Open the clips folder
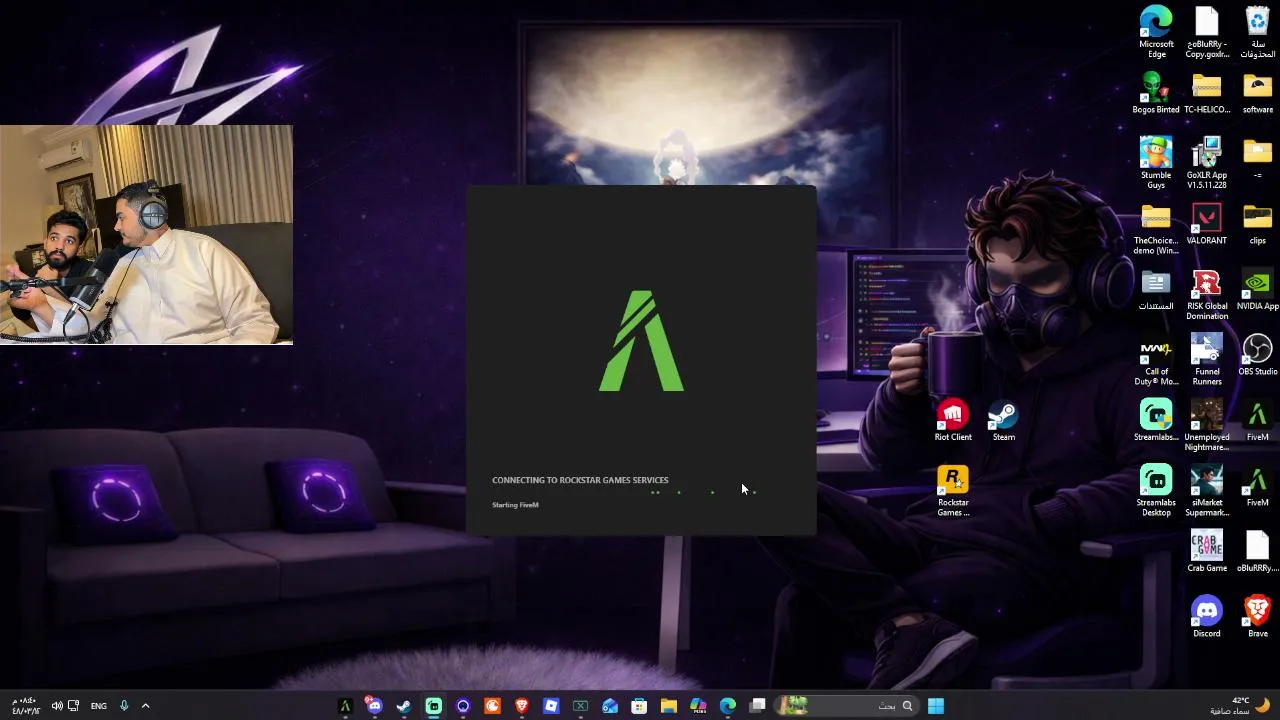 coord(1257,225)
